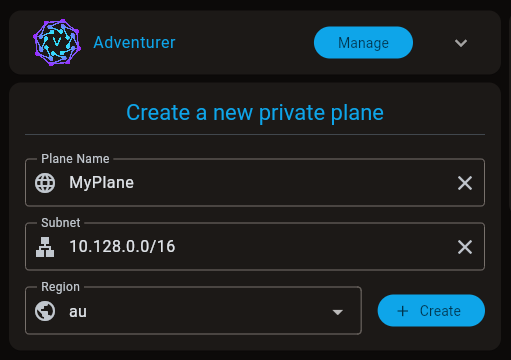Screen dimensions: 511x360
Task: Click the network hierarchy icon in Subnet
Action: [x=45, y=247]
